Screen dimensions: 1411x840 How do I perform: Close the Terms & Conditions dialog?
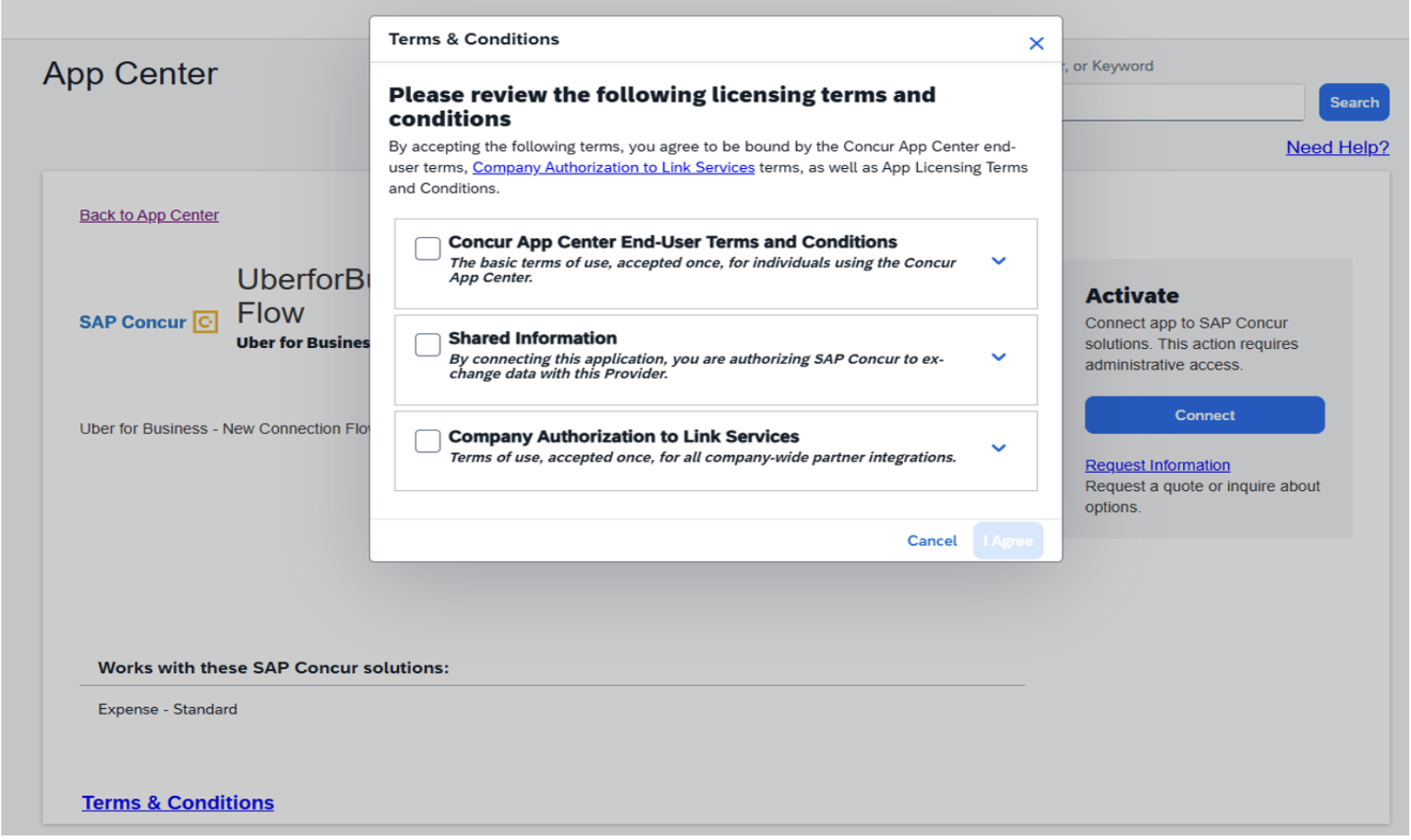click(1036, 43)
